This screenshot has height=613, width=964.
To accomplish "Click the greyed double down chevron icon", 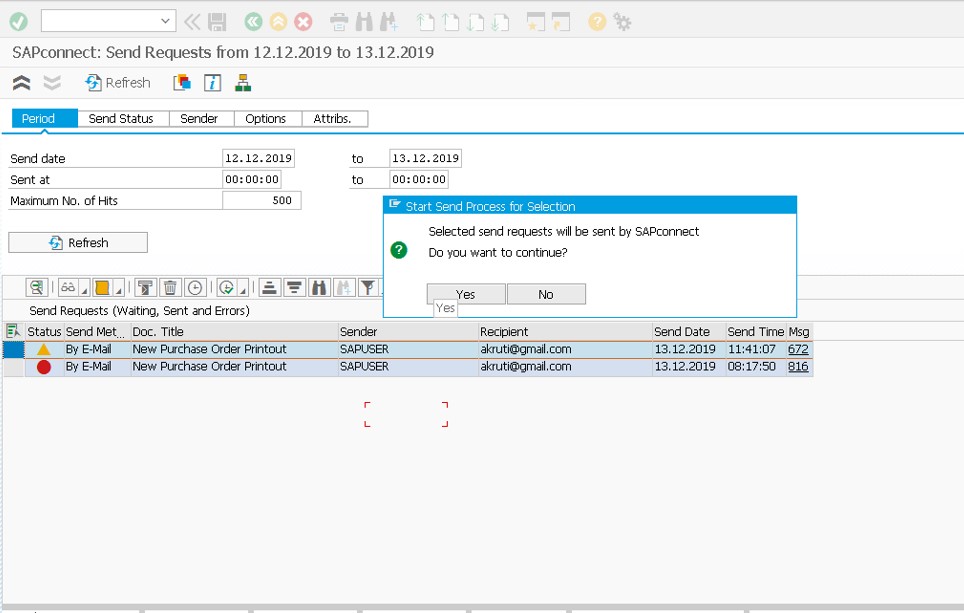I will pyautogui.click(x=52, y=82).
